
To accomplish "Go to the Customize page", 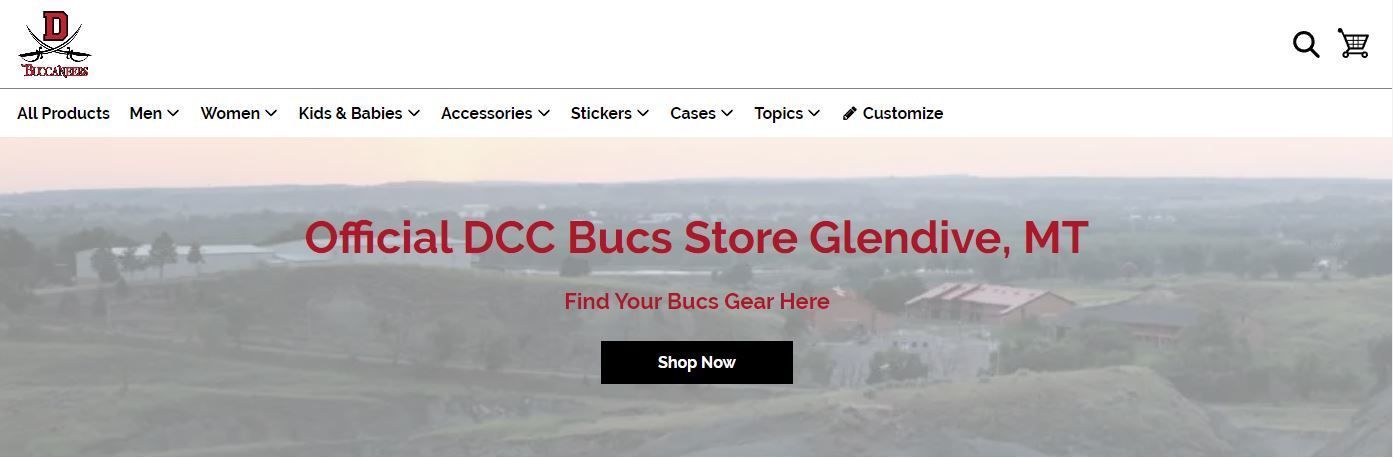I will [902, 113].
